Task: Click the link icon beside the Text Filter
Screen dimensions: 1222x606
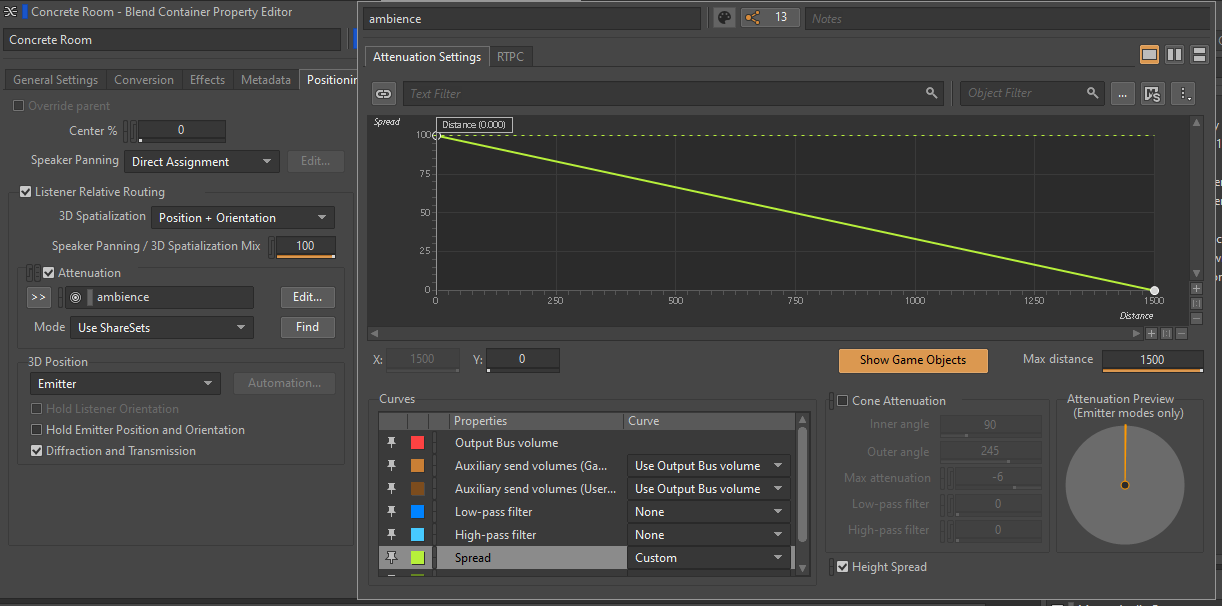Action: [383, 93]
